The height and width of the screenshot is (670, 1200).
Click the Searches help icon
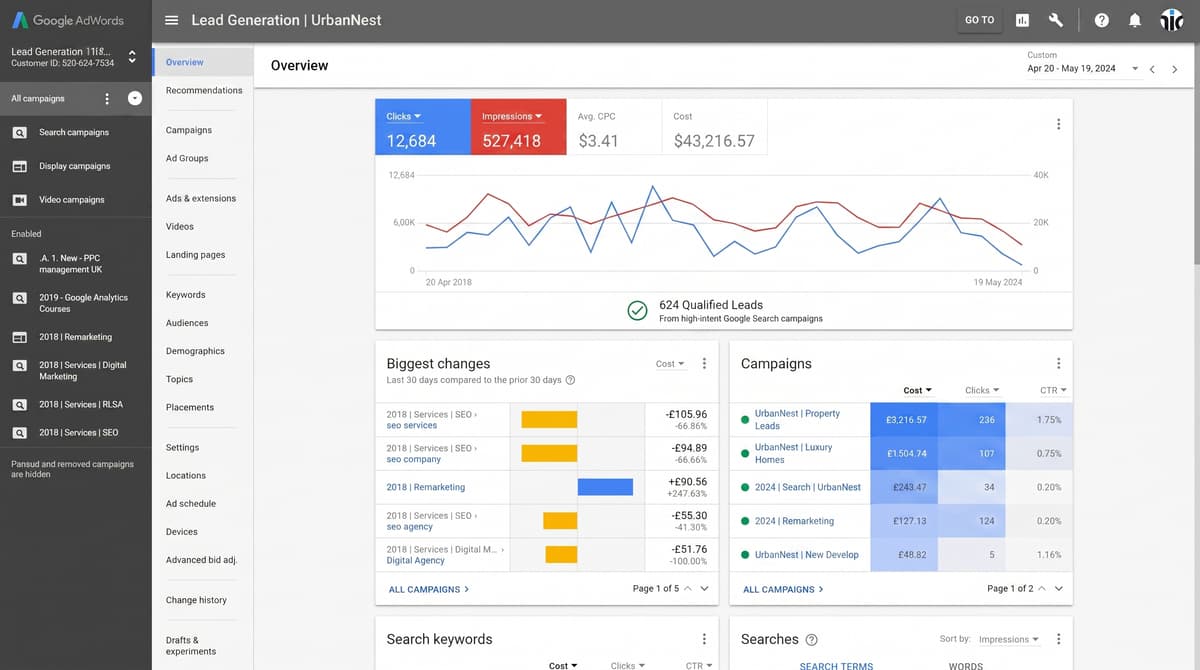811,640
